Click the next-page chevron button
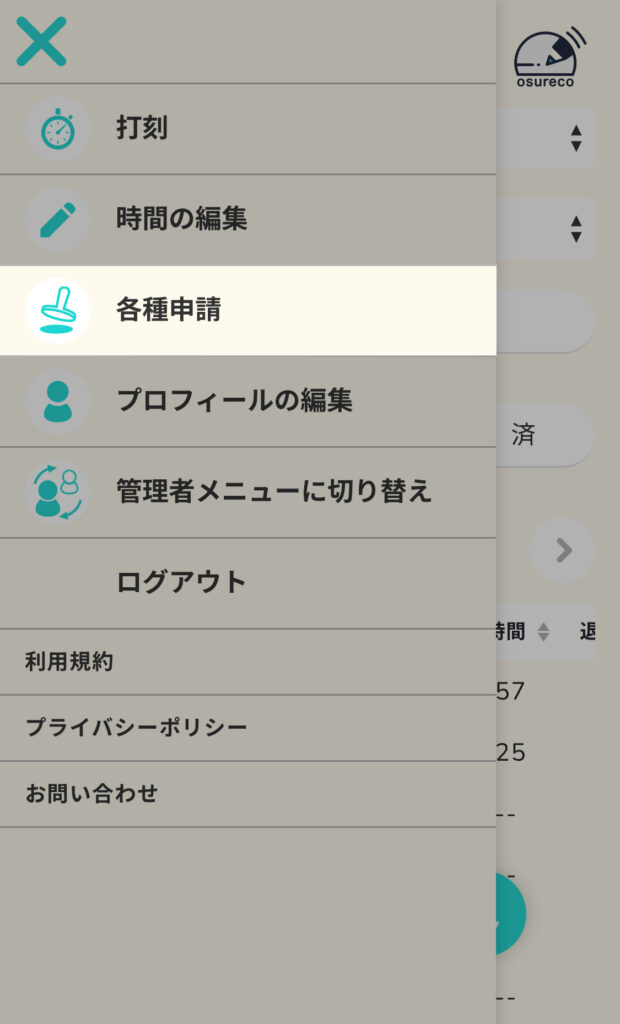This screenshot has width=620, height=1024. (x=563, y=550)
